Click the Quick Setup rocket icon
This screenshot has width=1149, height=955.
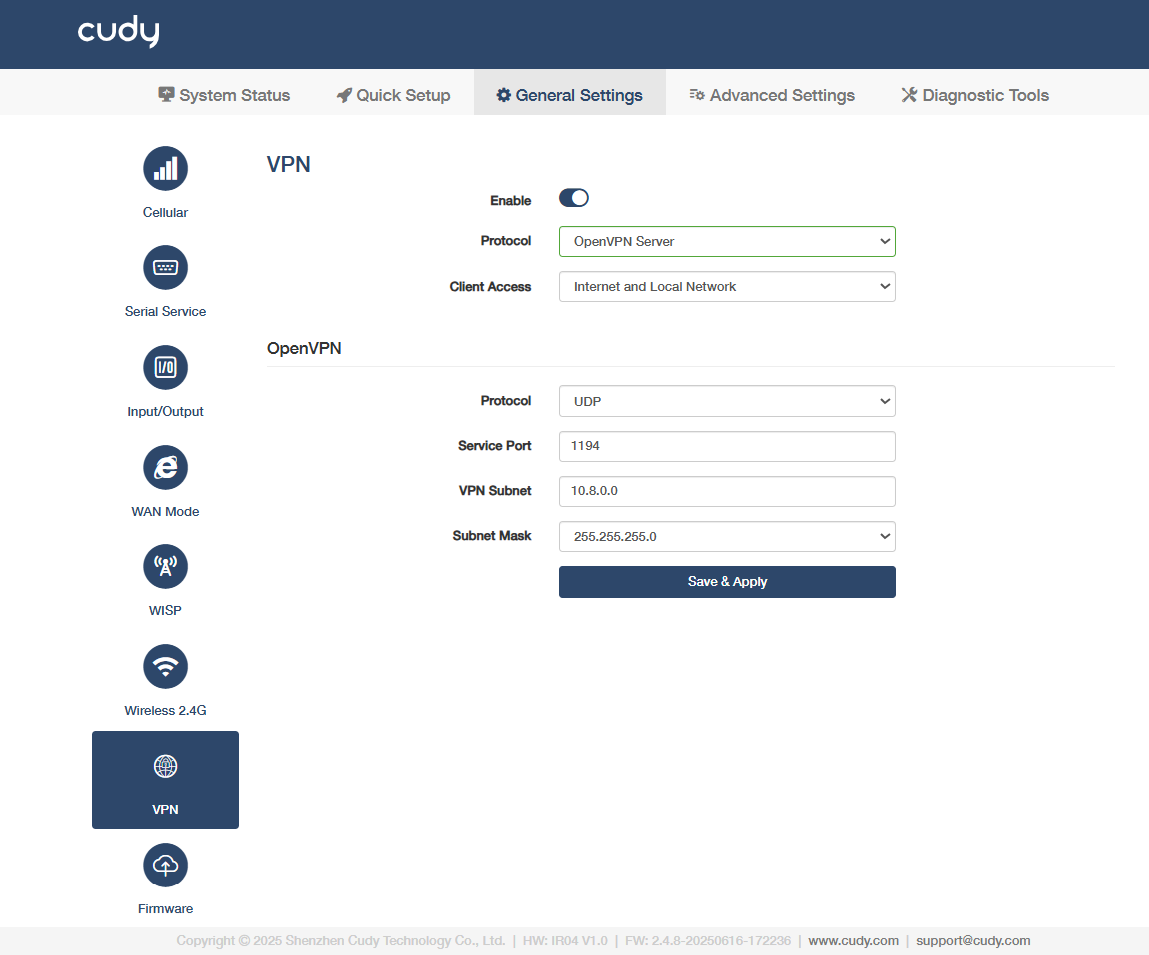coord(344,95)
